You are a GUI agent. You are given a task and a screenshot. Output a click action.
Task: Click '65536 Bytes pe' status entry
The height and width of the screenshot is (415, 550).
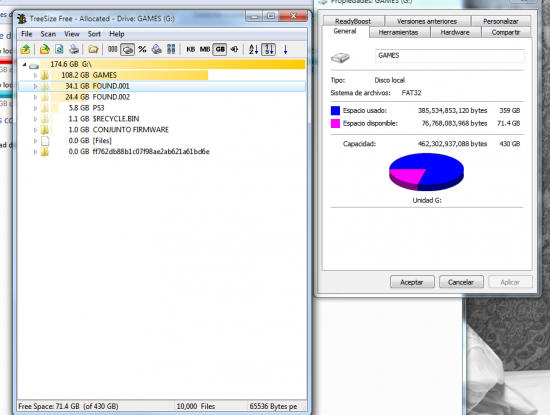click(x=273, y=406)
